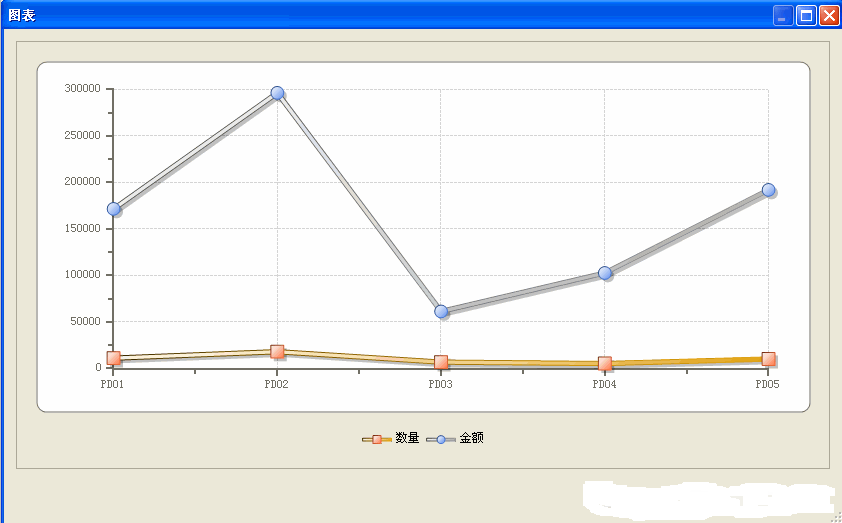Select the 金额 legend label
This screenshot has height=523, width=842.
[471, 438]
